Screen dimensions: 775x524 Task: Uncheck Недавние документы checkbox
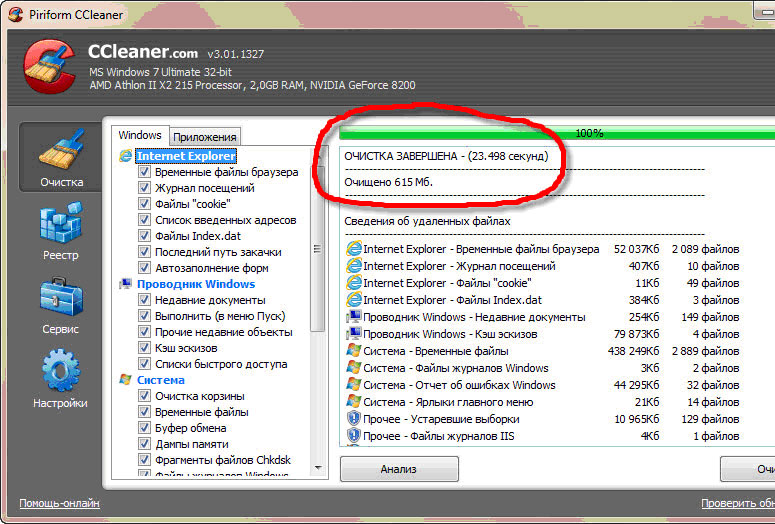[144, 300]
